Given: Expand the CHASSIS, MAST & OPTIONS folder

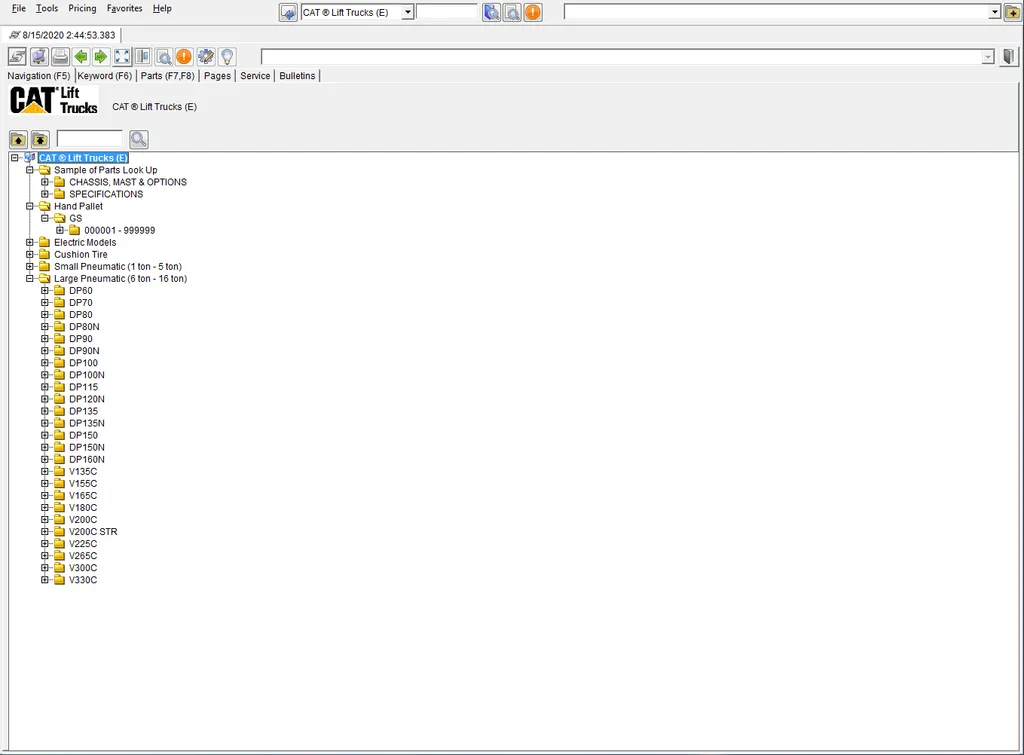Looking at the screenshot, I should tap(44, 182).
